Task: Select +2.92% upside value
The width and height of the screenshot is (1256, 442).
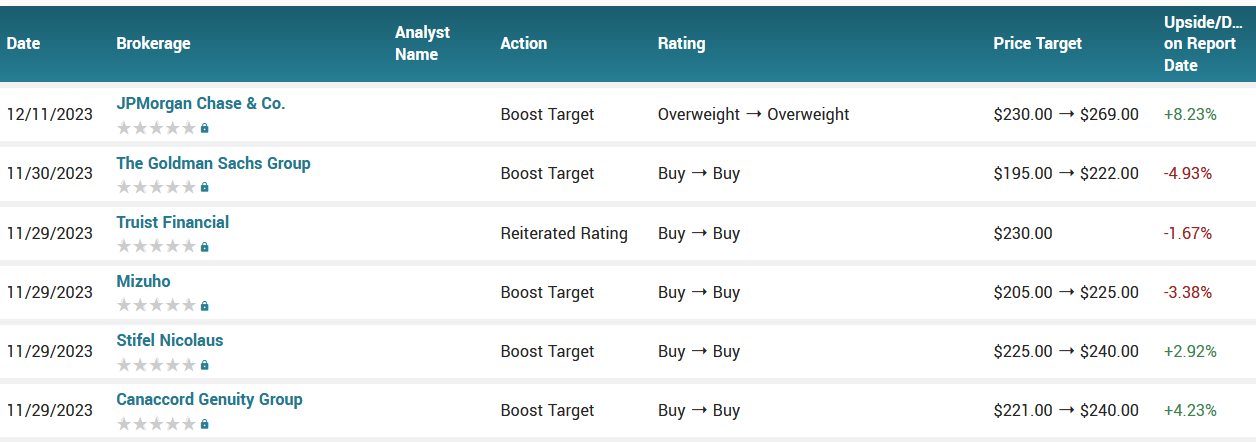Action: (1190, 351)
